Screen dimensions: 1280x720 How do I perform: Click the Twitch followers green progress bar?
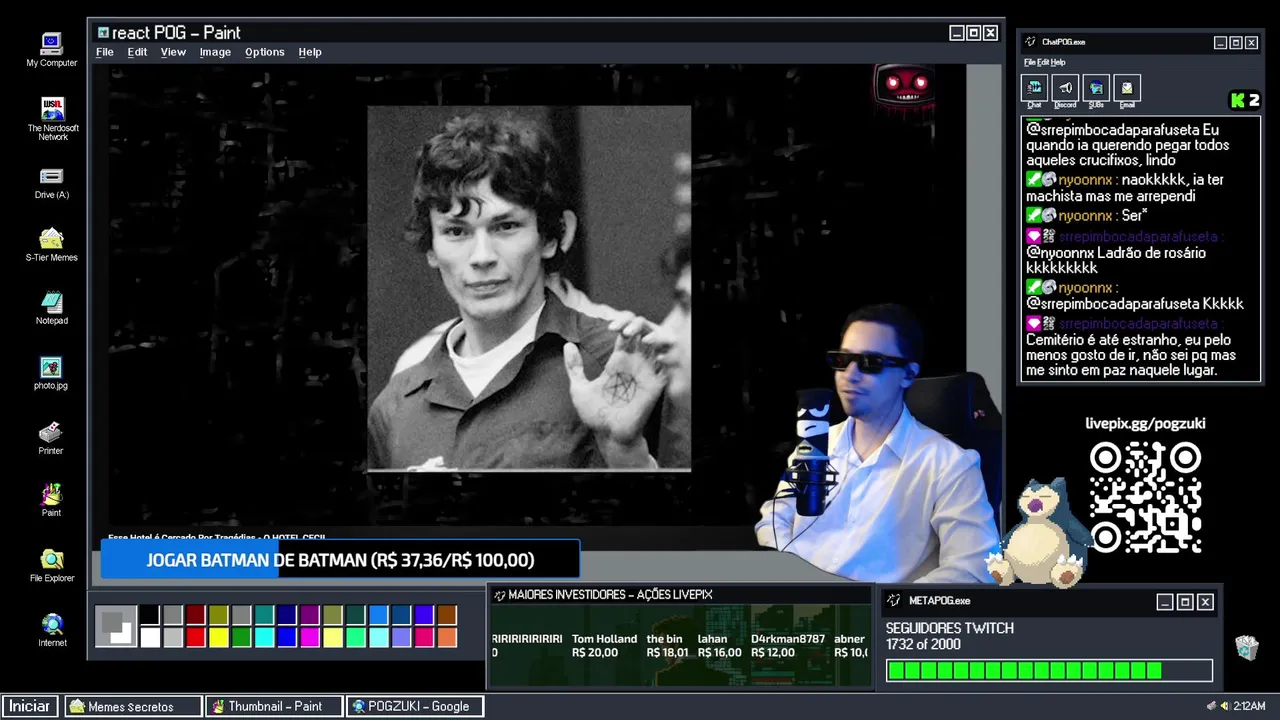click(x=1049, y=670)
